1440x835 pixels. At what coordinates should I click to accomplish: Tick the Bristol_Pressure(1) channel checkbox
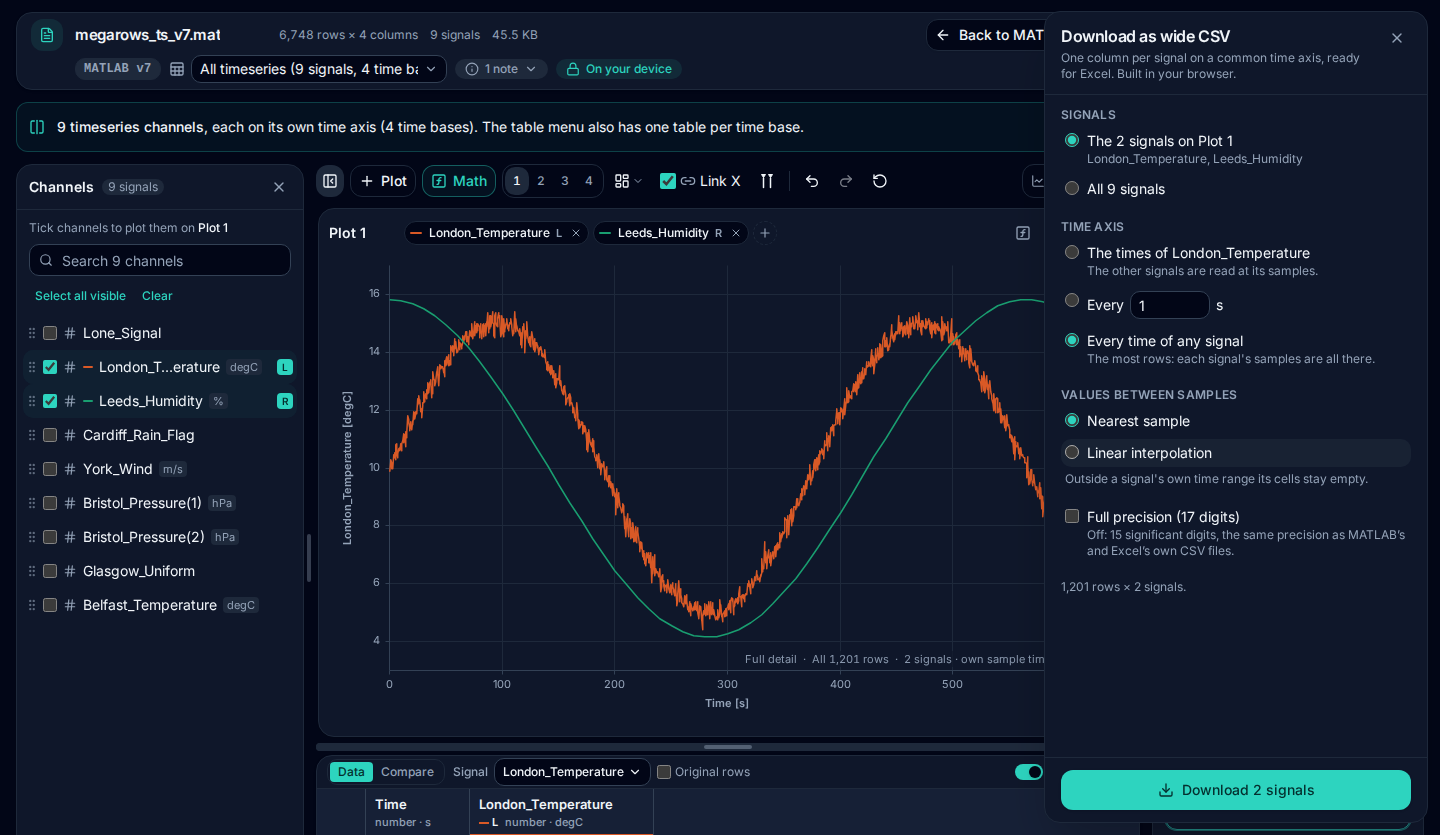coord(50,503)
